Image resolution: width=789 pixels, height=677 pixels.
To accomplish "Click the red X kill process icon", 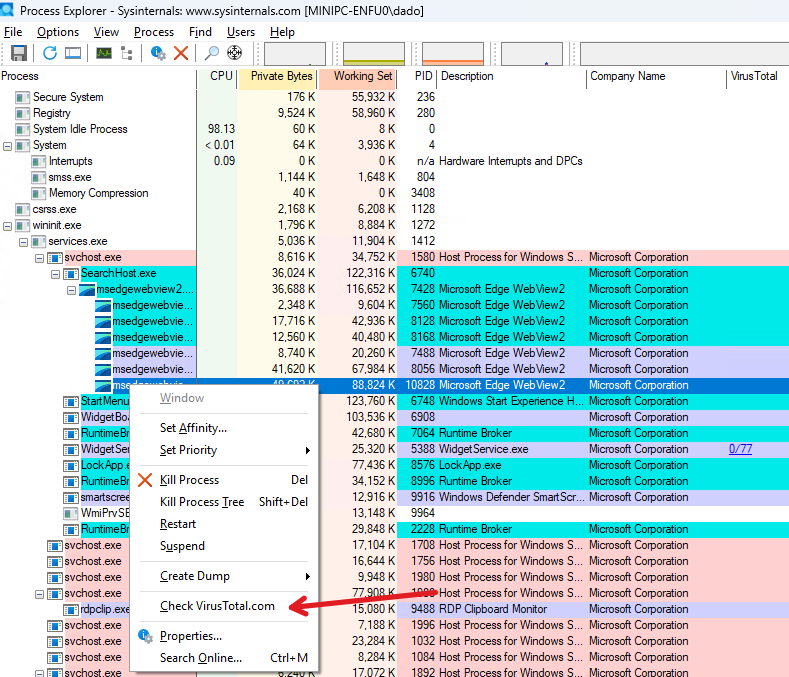I will [181, 53].
